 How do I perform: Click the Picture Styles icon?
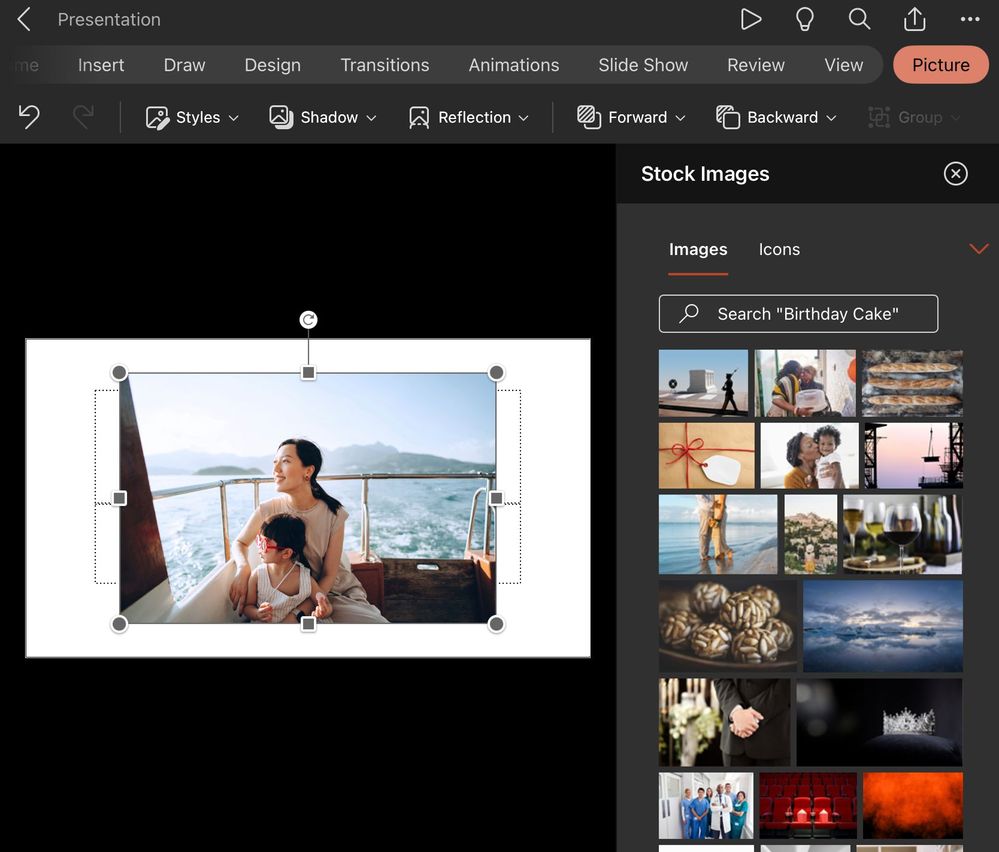click(x=157, y=118)
